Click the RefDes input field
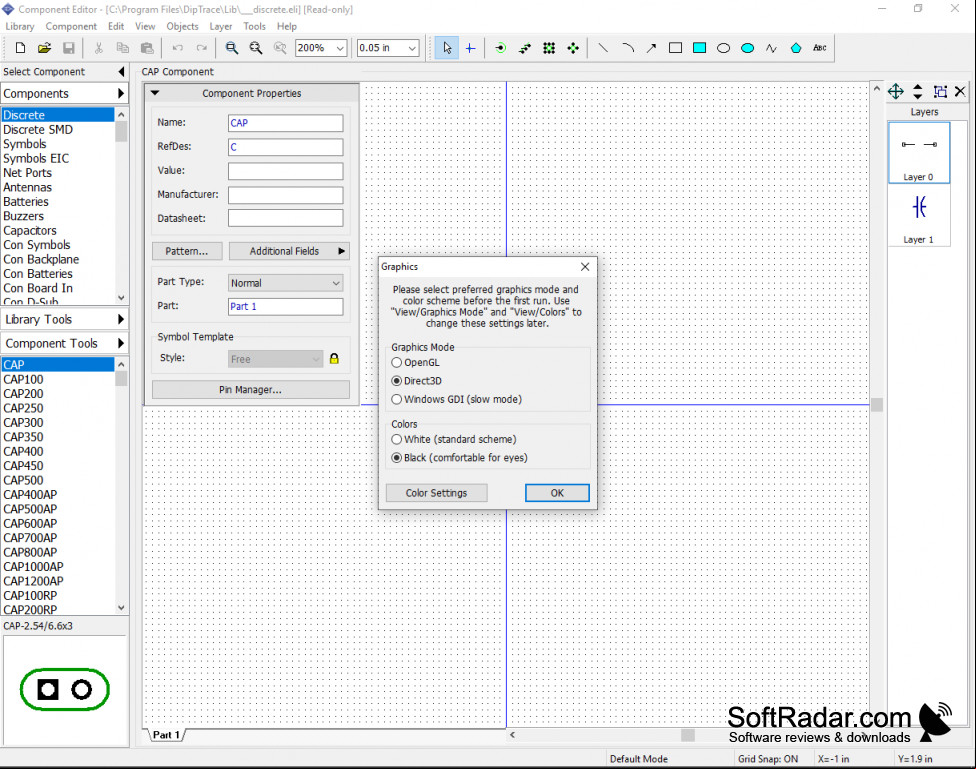 (x=286, y=147)
